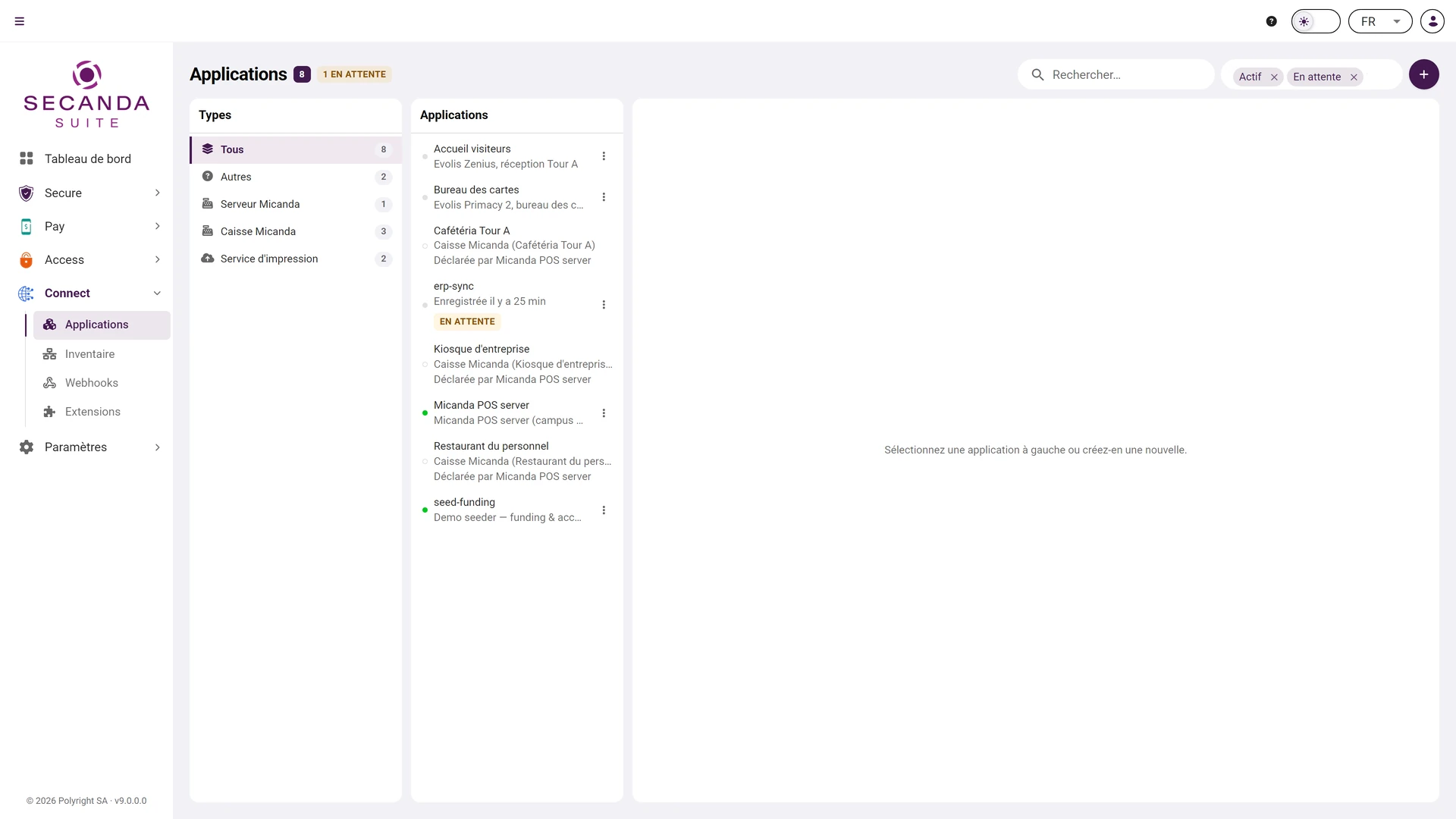Open the Extensions submenu item
1456x819 pixels.
click(x=102, y=412)
